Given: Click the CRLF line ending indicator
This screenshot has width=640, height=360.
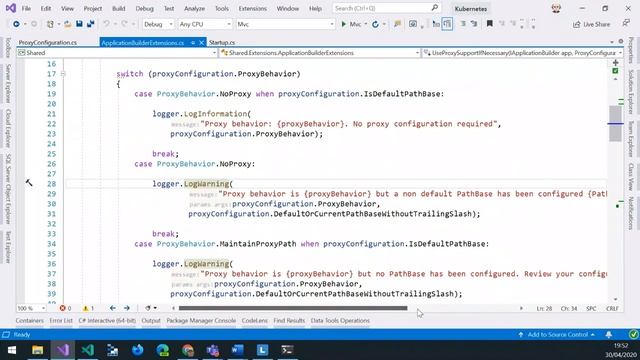Looking at the screenshot, I should pyautogui.click(x=612, y=309).
